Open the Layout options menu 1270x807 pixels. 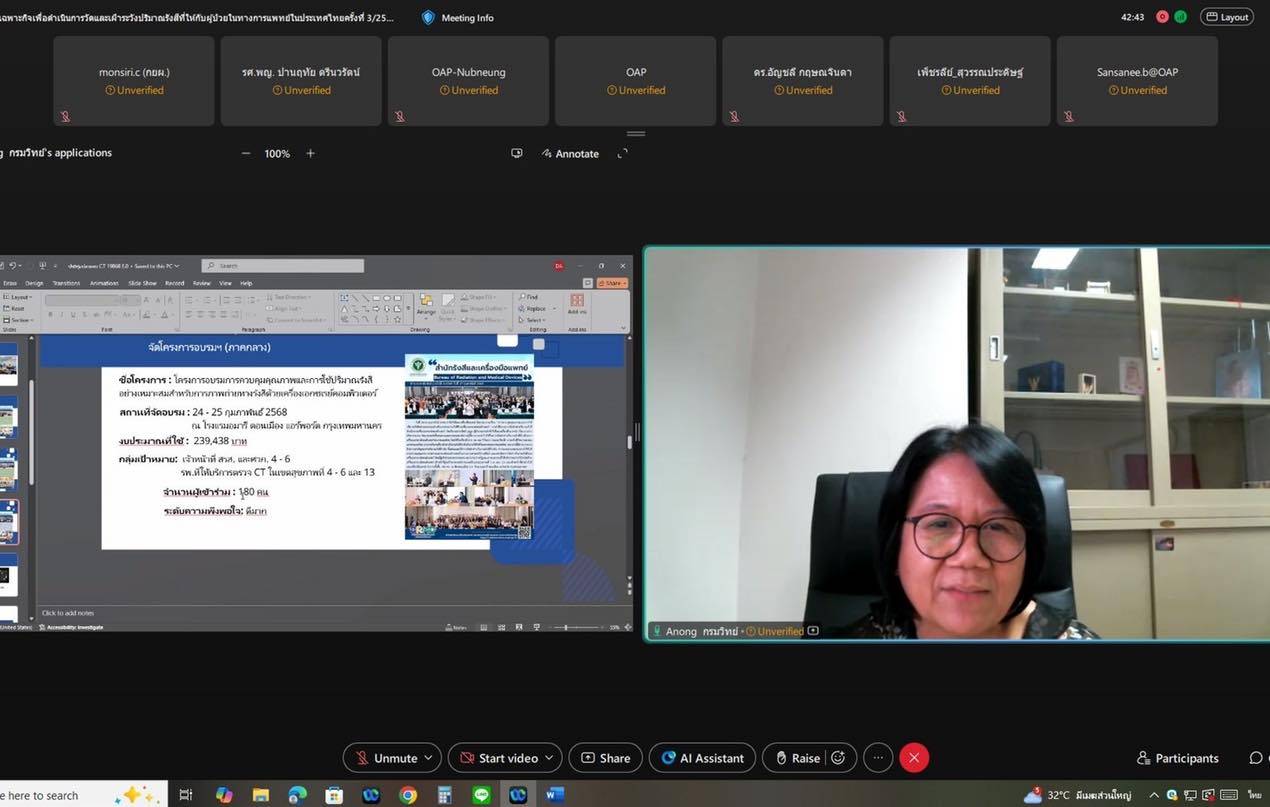coord(1226,17)
